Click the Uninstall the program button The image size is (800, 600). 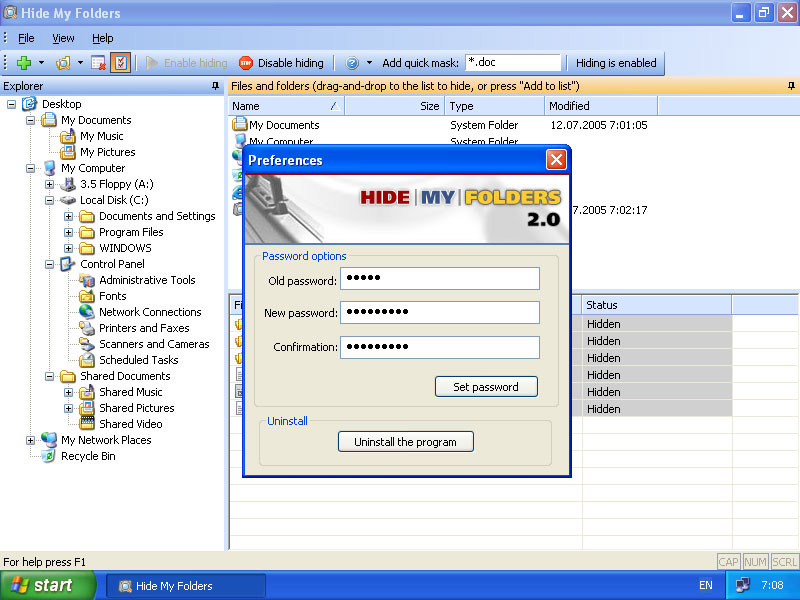pyautogui.click(x=406, y=442)
